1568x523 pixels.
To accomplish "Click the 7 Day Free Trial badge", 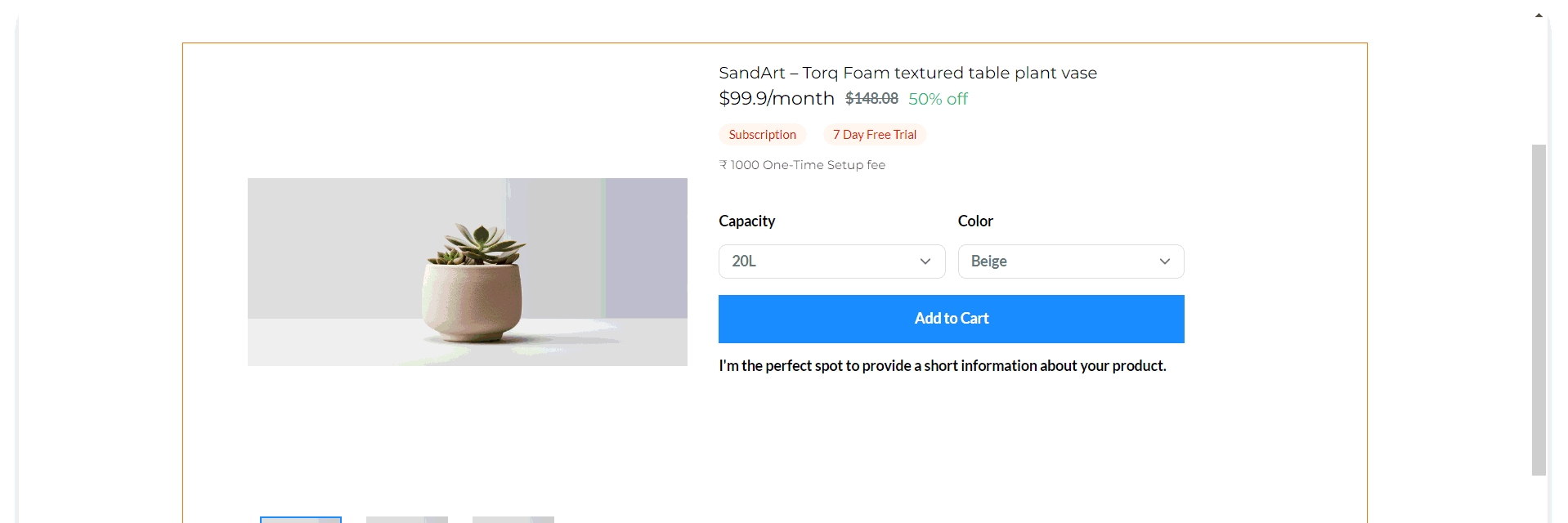I will [x=875, y=135].
